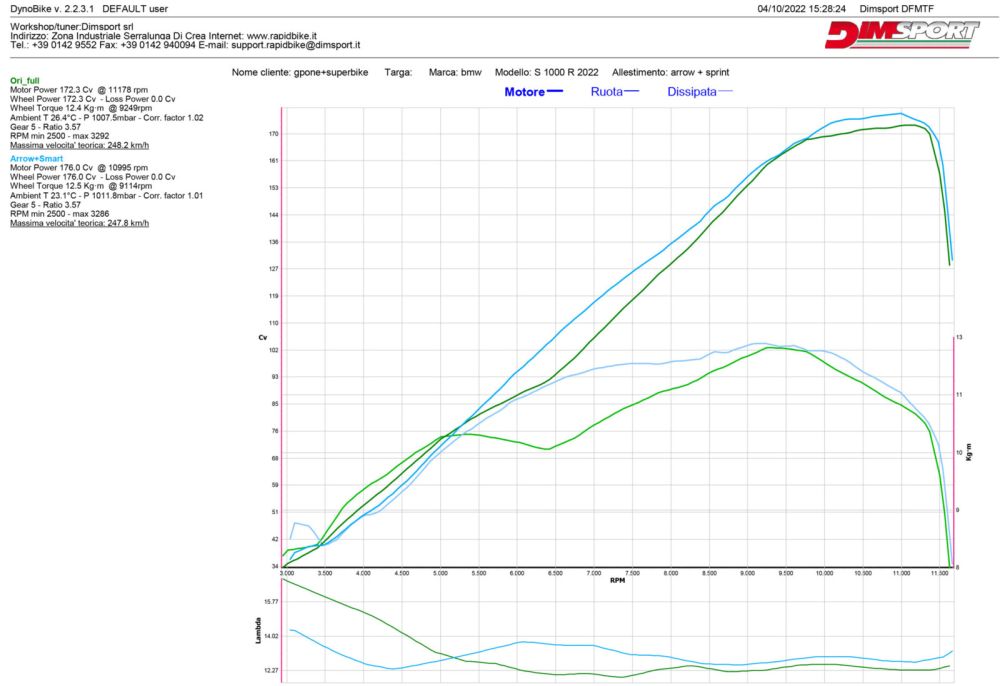Click Arrow+Smart Massima velocita' teorica 247.8 km/h
1000x686 pixels.
point(79,224)
